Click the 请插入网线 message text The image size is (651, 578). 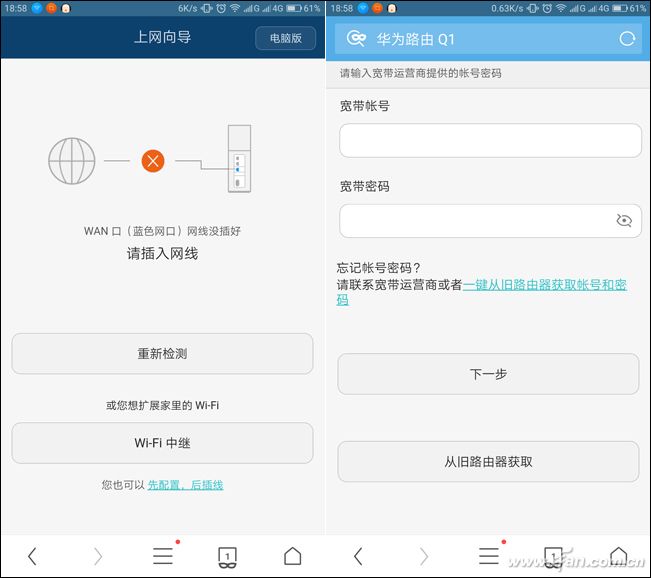pos(162,253)
